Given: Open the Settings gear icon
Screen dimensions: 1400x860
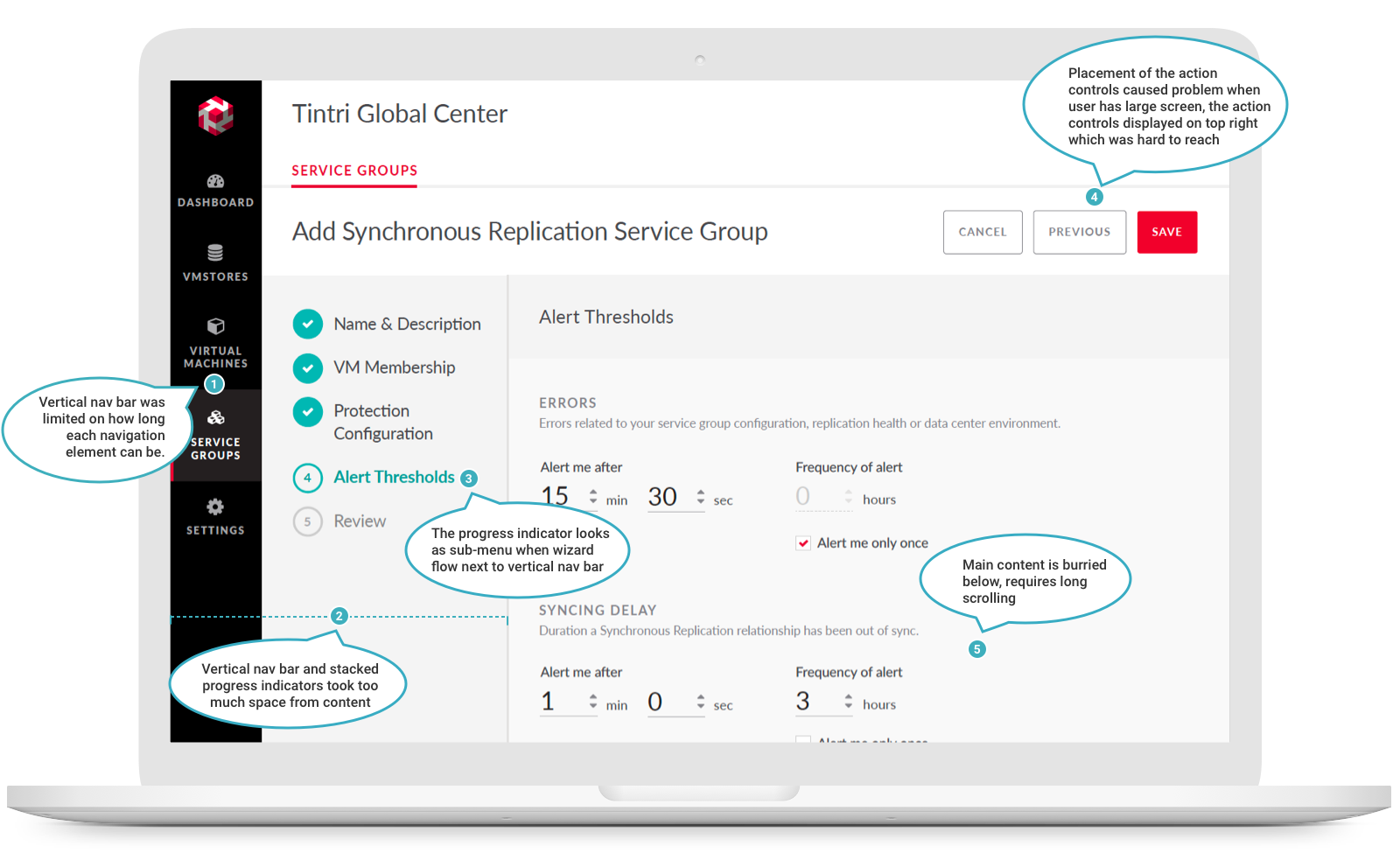Looking at the screenshot, I should coord(215,507).
